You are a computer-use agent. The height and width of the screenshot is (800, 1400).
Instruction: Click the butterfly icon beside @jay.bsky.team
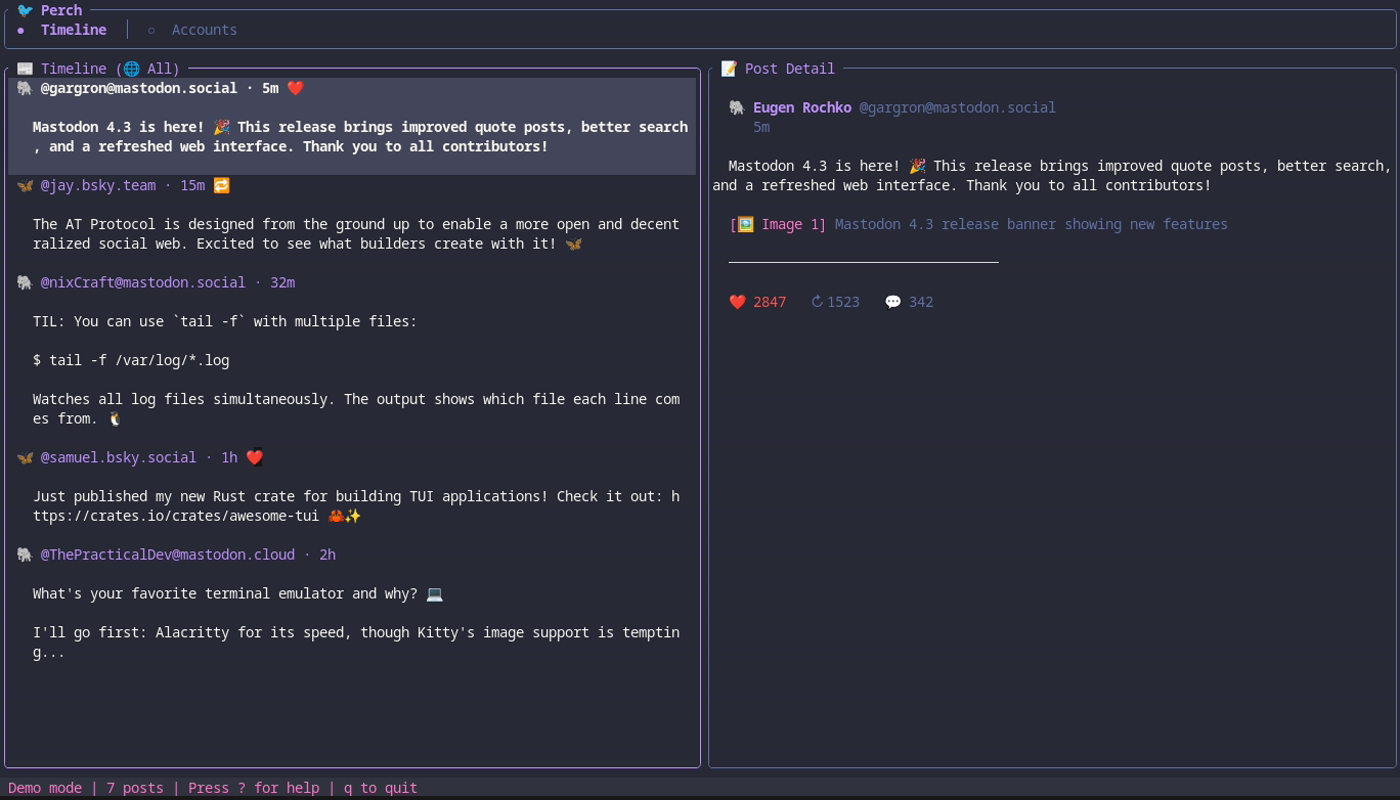click(24, 185)
